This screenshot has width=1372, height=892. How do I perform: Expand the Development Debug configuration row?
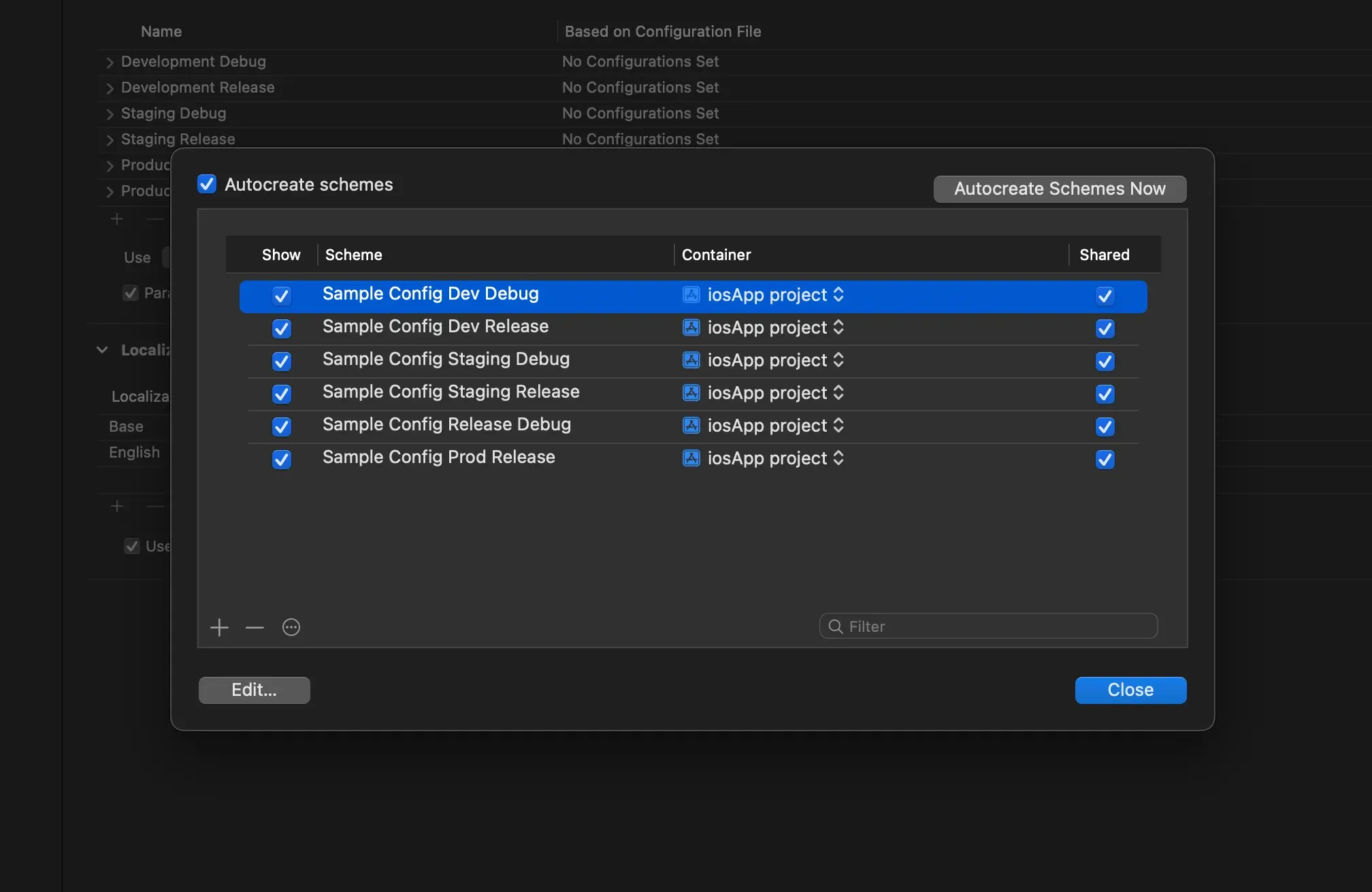[x=110, y=62]
